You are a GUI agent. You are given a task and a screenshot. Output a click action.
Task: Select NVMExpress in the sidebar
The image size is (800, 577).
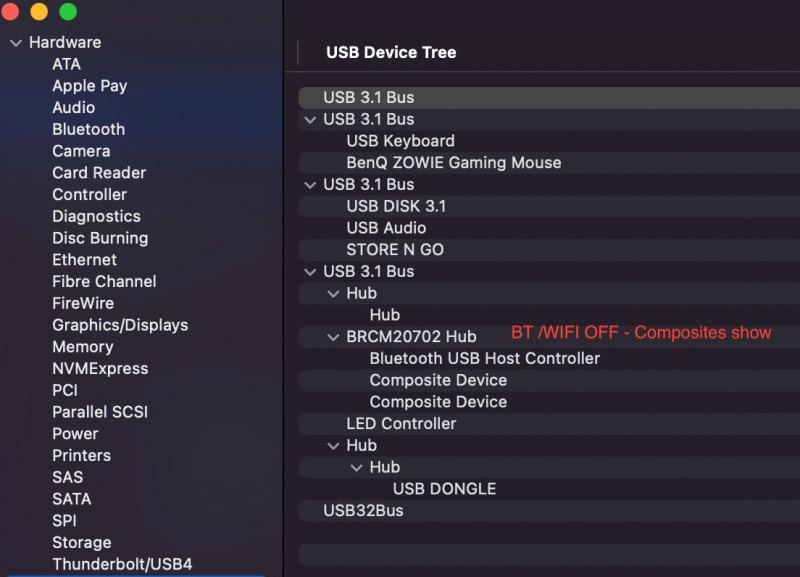pyautogui.click(x=100, y=368)
